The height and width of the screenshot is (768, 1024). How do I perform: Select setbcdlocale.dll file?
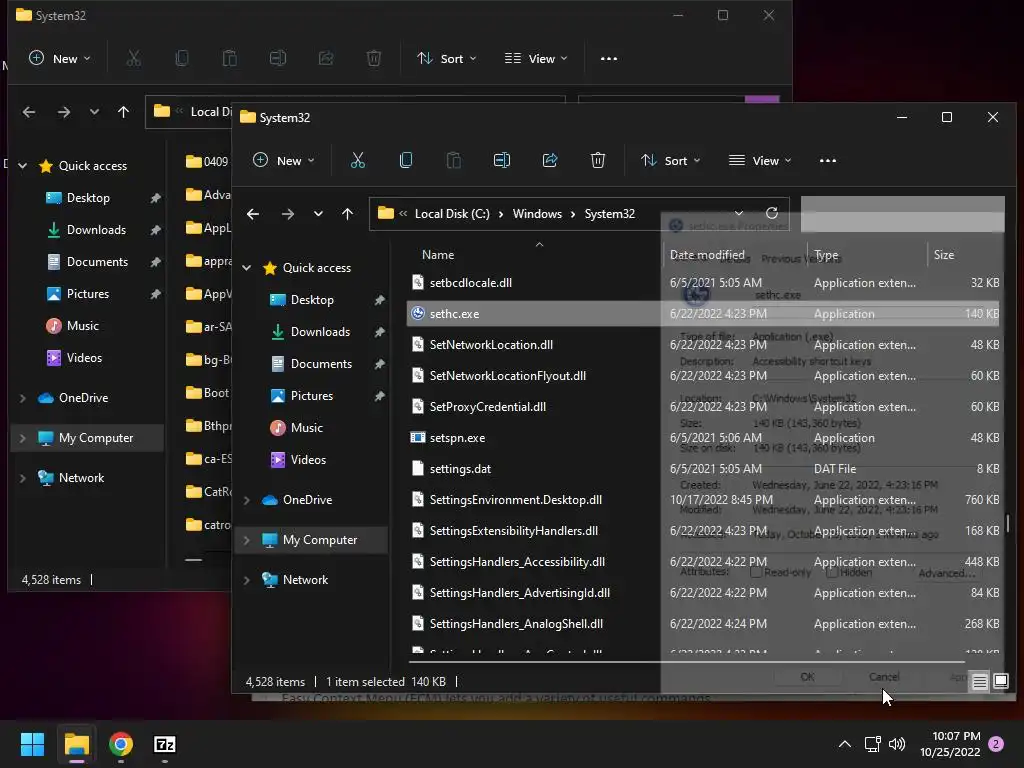pos(470,283)
